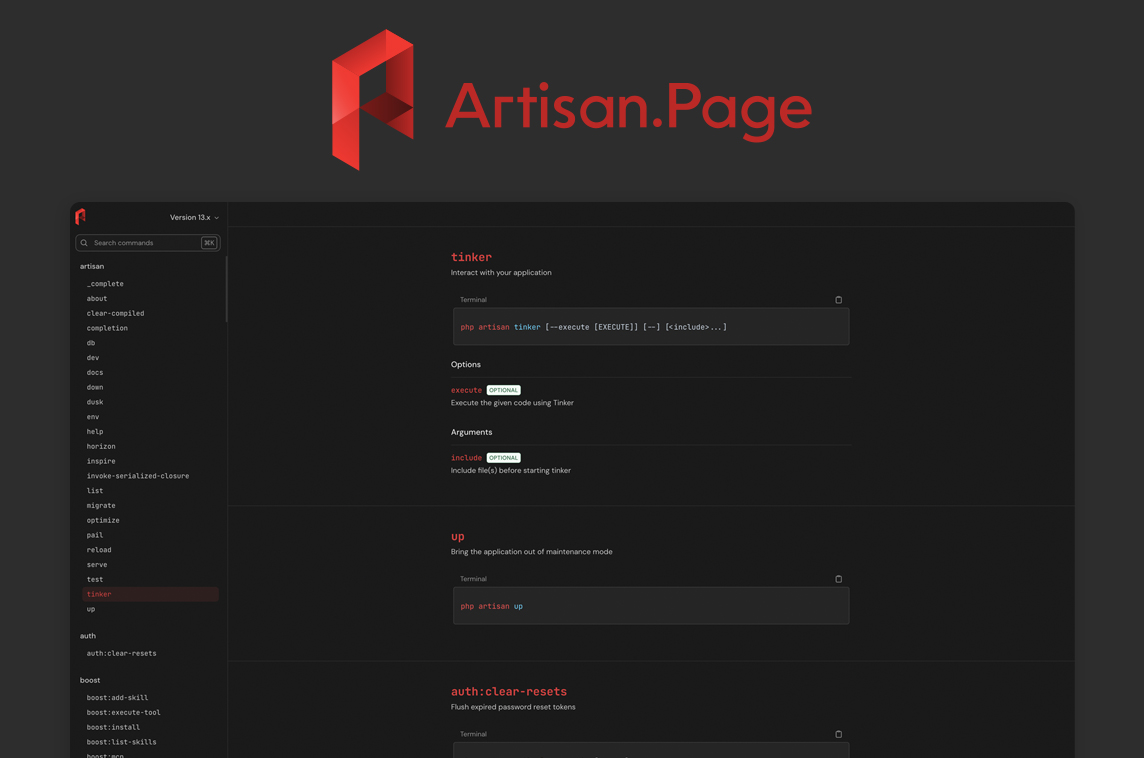Open the list command
This screenshot has width=1144, height=758.
tap(95, 491)
